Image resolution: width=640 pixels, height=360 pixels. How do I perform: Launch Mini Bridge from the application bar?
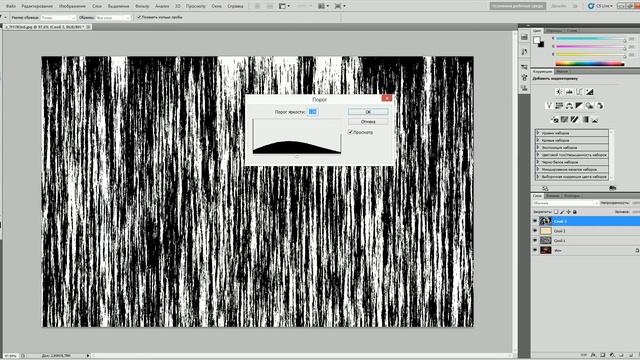click(x=269, y=6)
